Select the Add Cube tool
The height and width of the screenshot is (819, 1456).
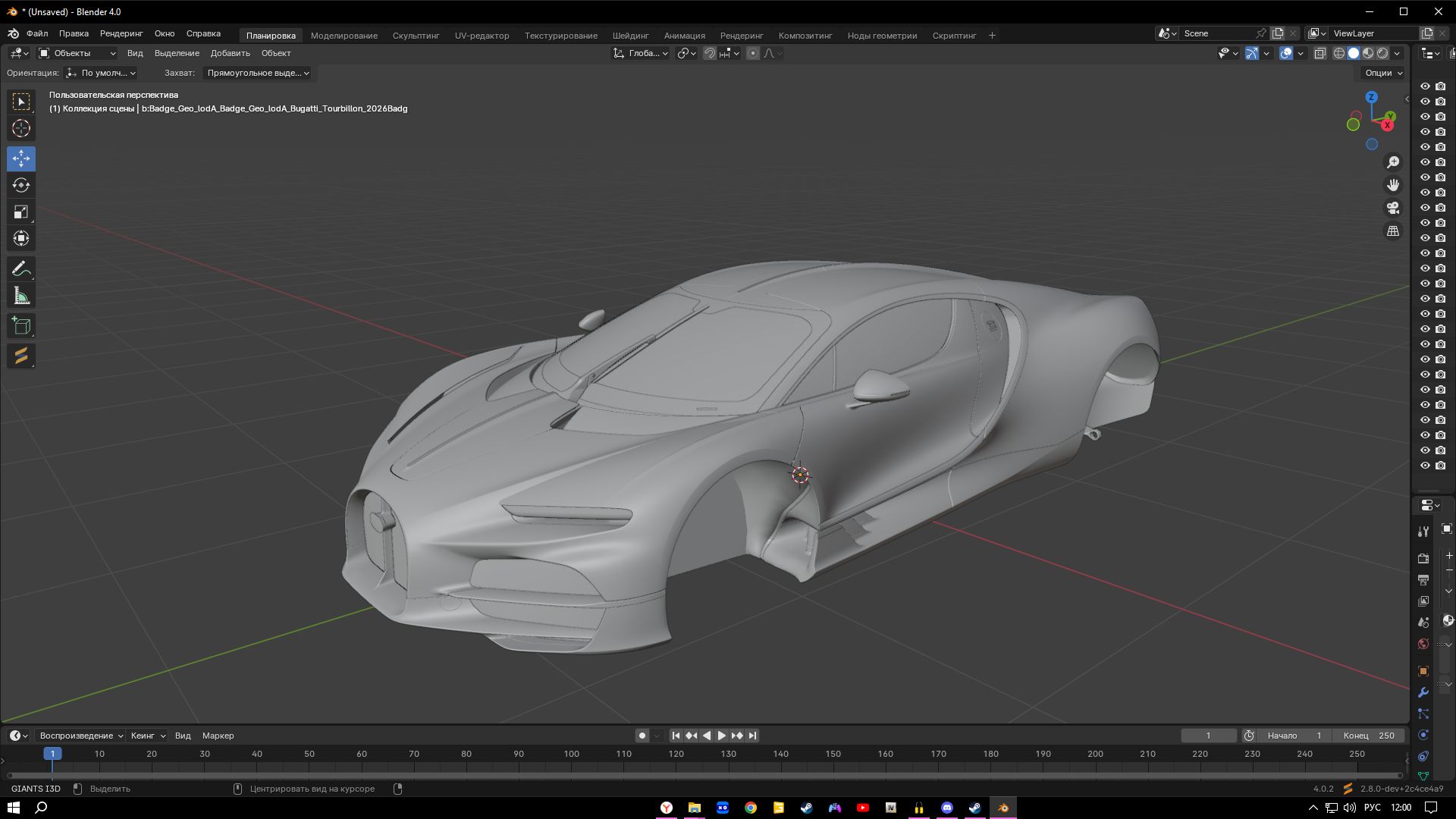21,326
